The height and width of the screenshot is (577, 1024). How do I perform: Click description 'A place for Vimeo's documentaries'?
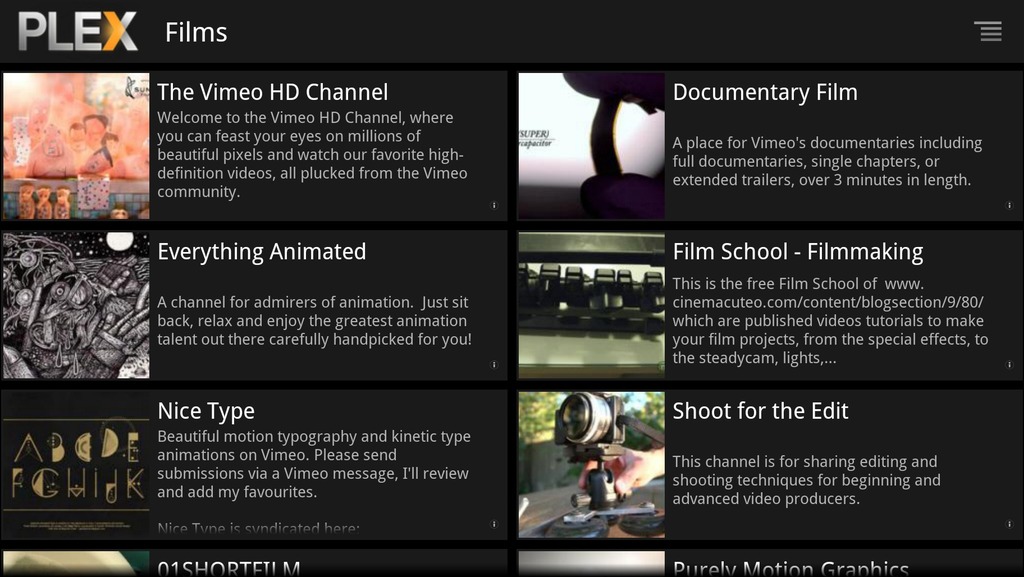point(827,161)
